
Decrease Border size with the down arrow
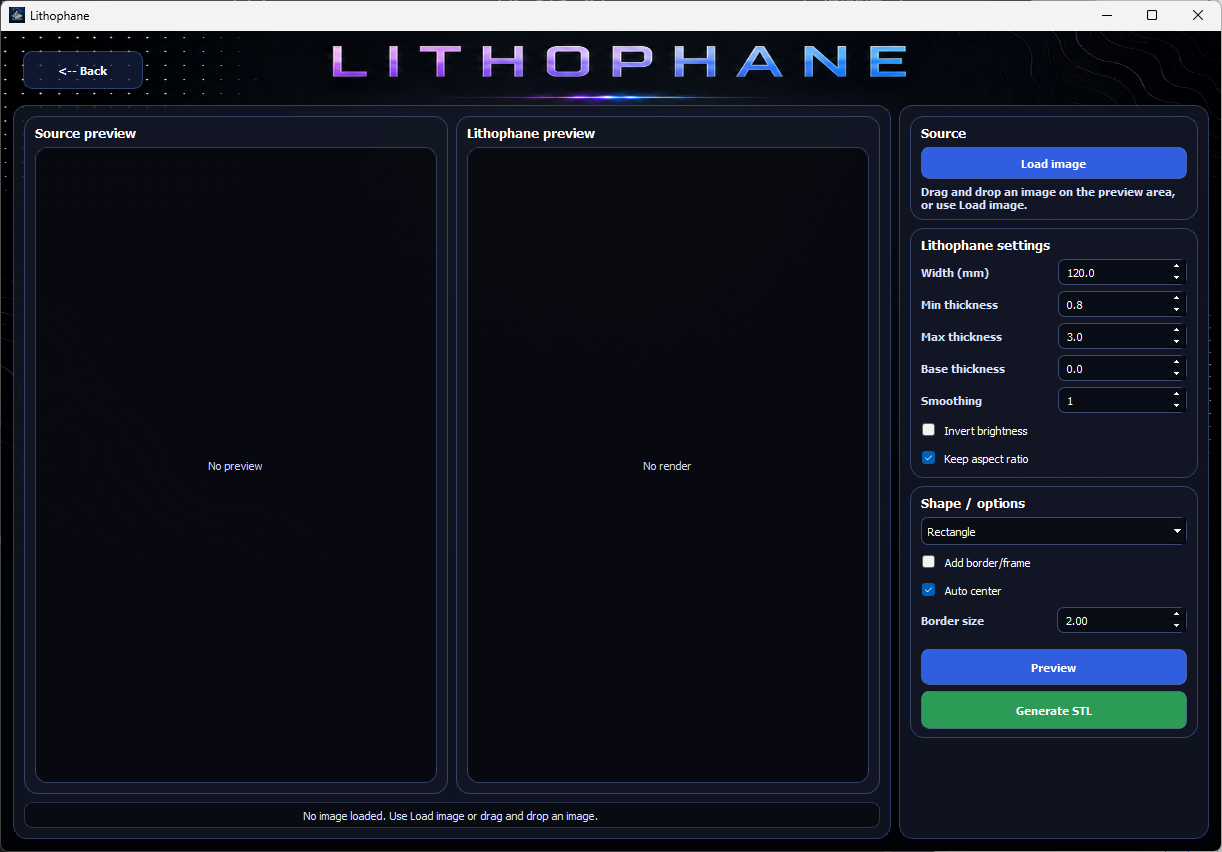(x=1176, y=626)
